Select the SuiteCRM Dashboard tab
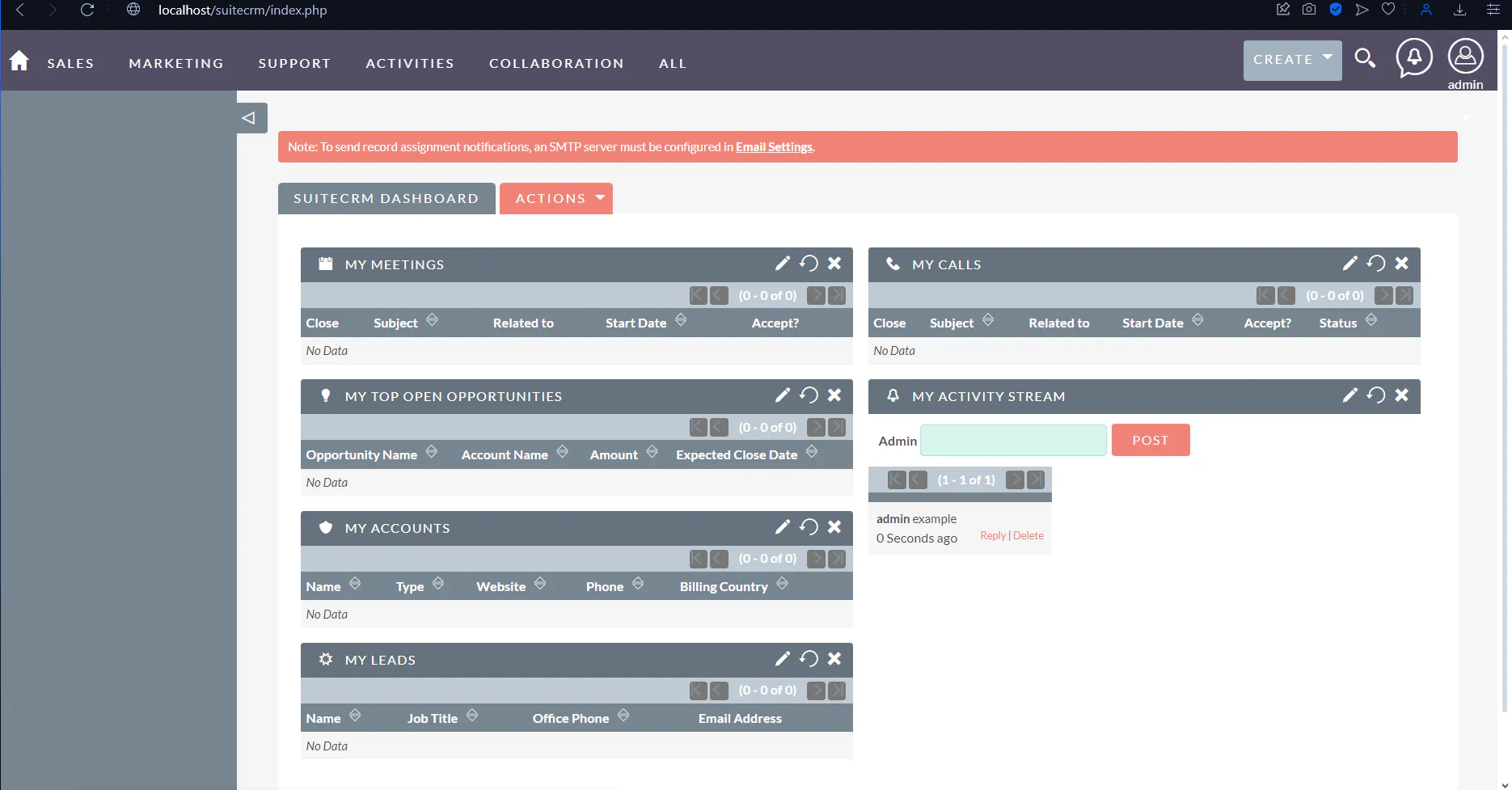 (386, 199)
